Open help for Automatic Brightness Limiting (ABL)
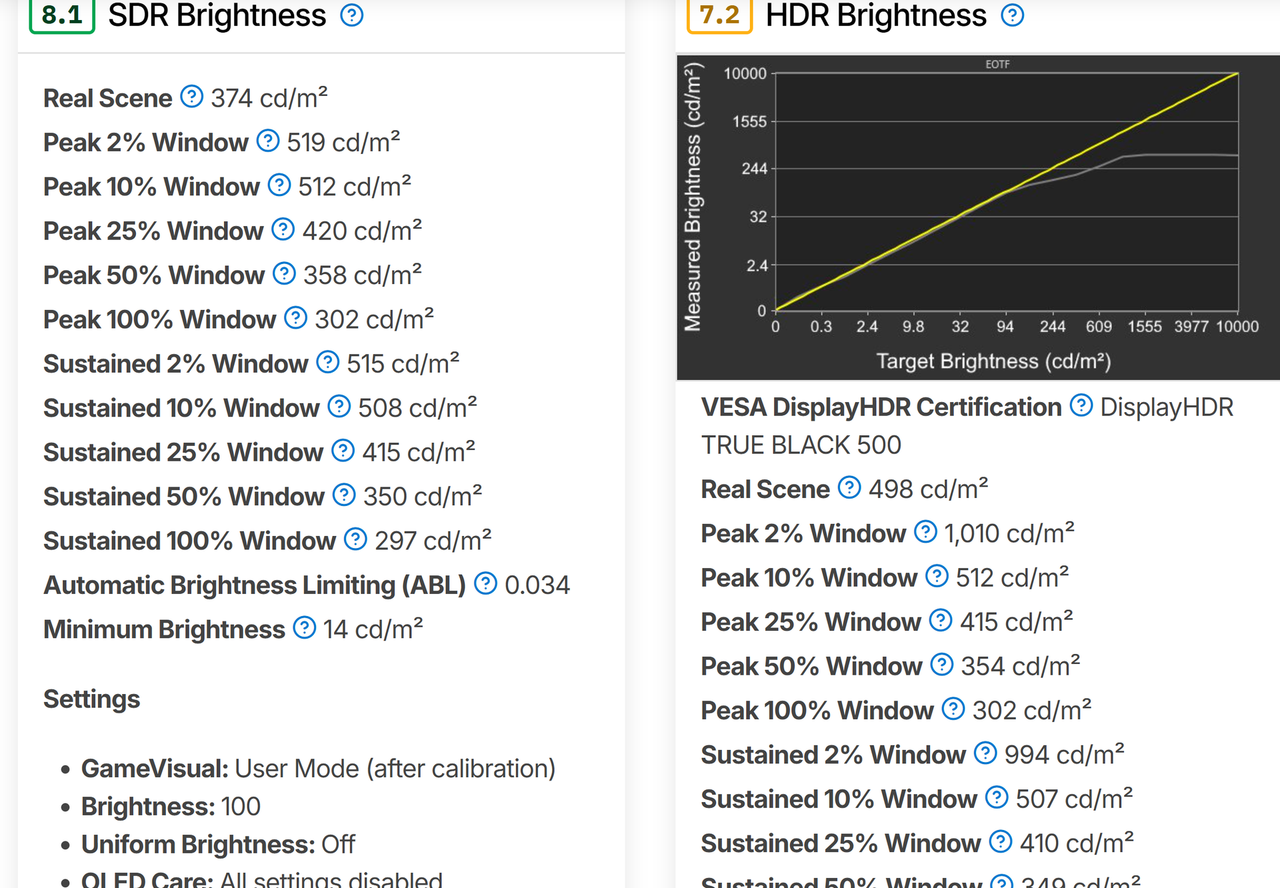The image size is (1280, 888). (x=486, y=584)
